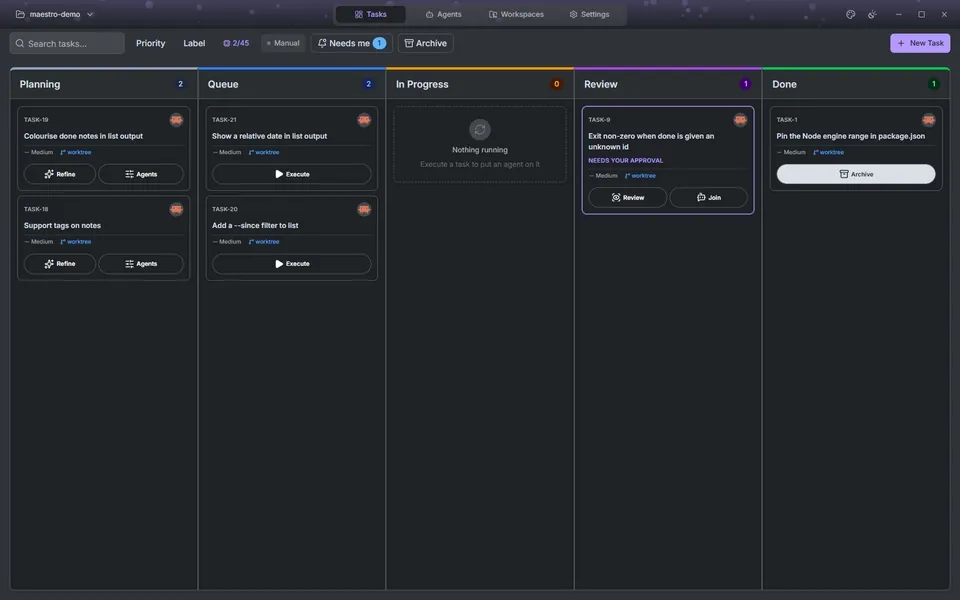The width and height of the screenshot is (960, 600).
Task: Click the Medium priority label on TASK-19
Action: pyautogui.click(x=39, y=152)
